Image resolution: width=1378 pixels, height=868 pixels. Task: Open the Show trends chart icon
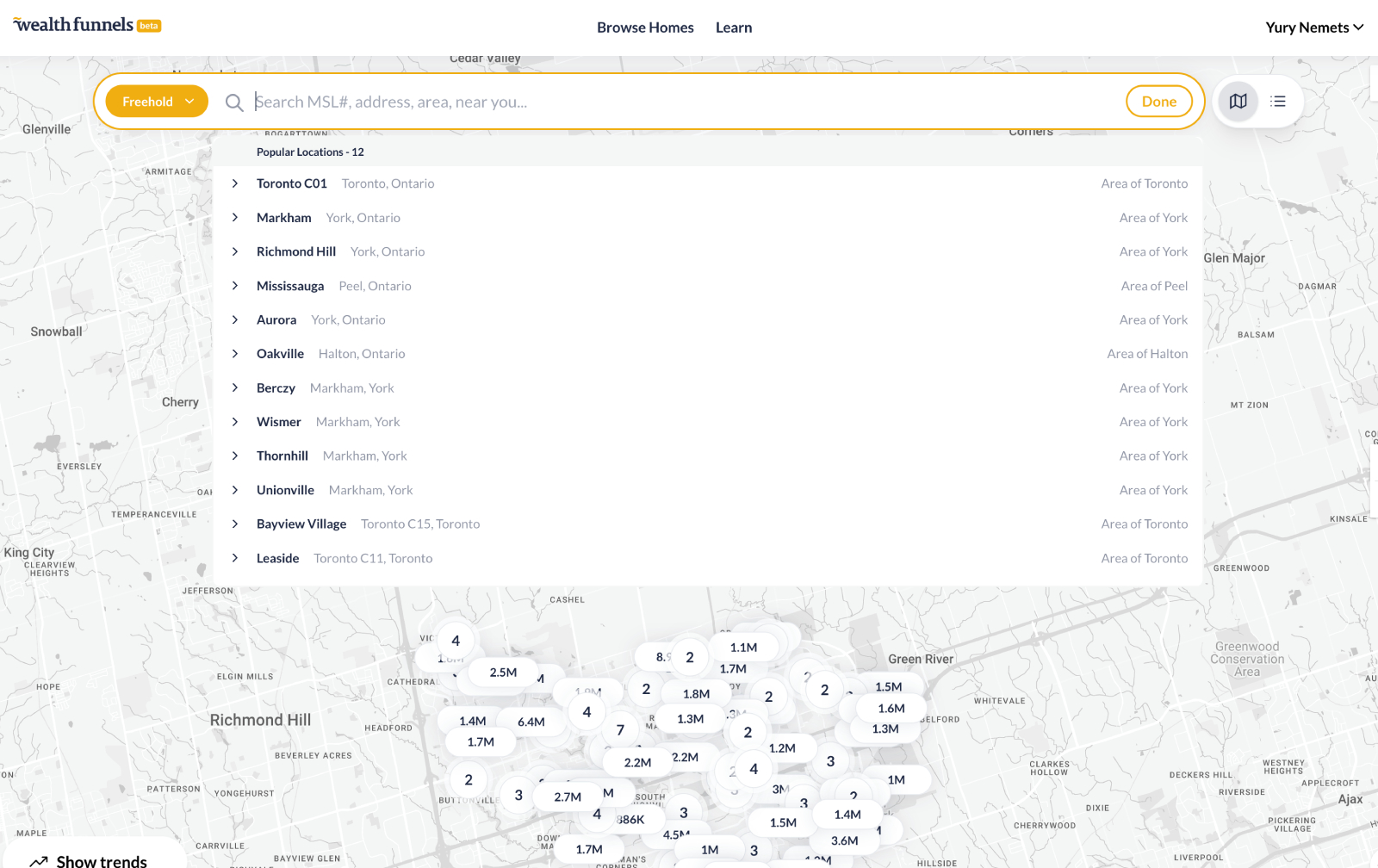[x=38, y=861]
